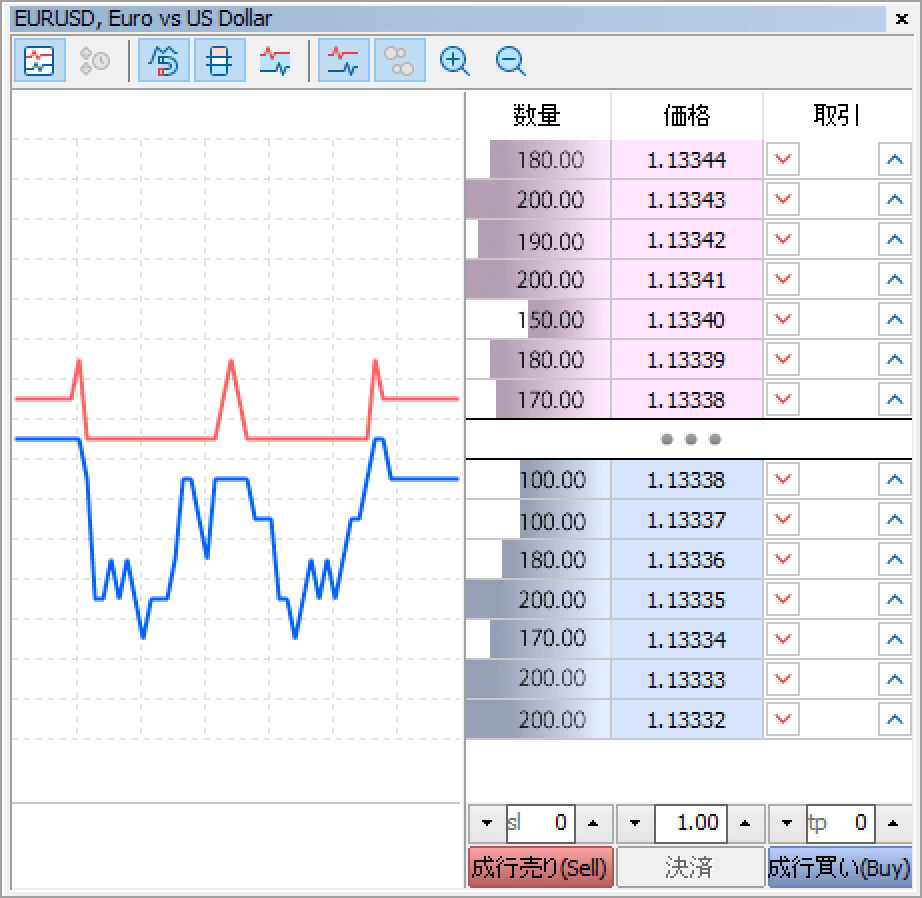The image size is (922, 898).
Task: Click red sell arrow at price 1.13332
Action: click(783, 719)
